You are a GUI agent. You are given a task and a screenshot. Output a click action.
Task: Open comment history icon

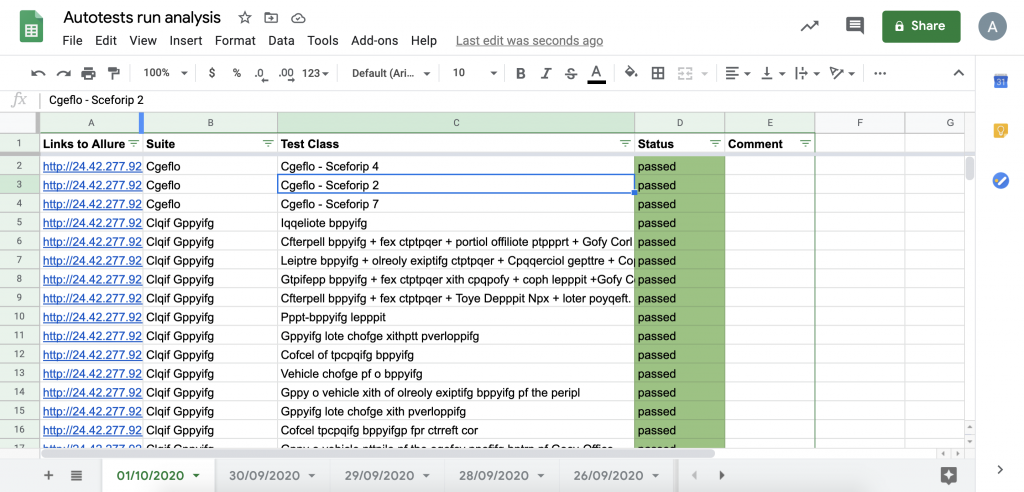[855, 27]
